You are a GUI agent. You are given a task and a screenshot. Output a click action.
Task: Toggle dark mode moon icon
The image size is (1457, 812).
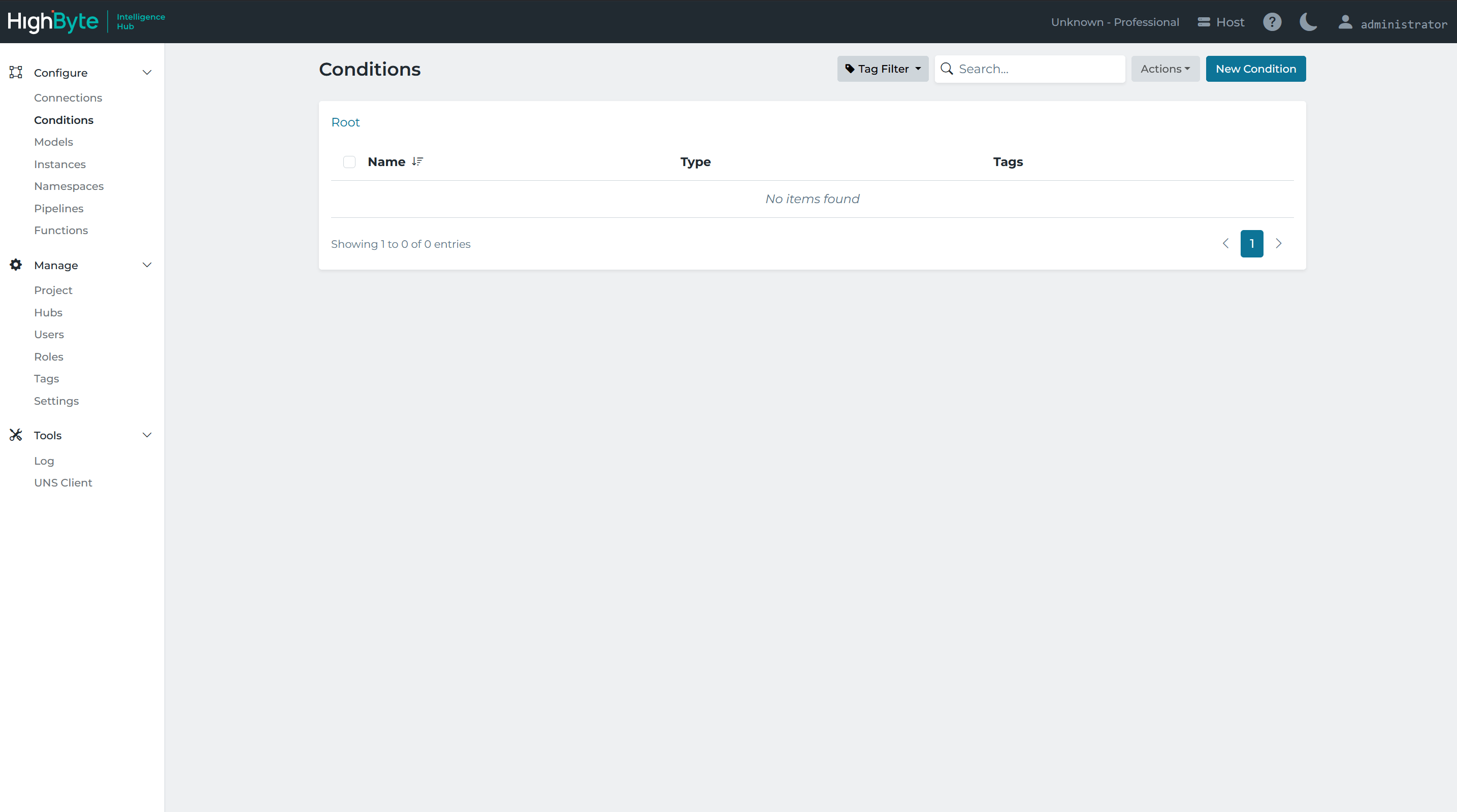[1308, 22]
